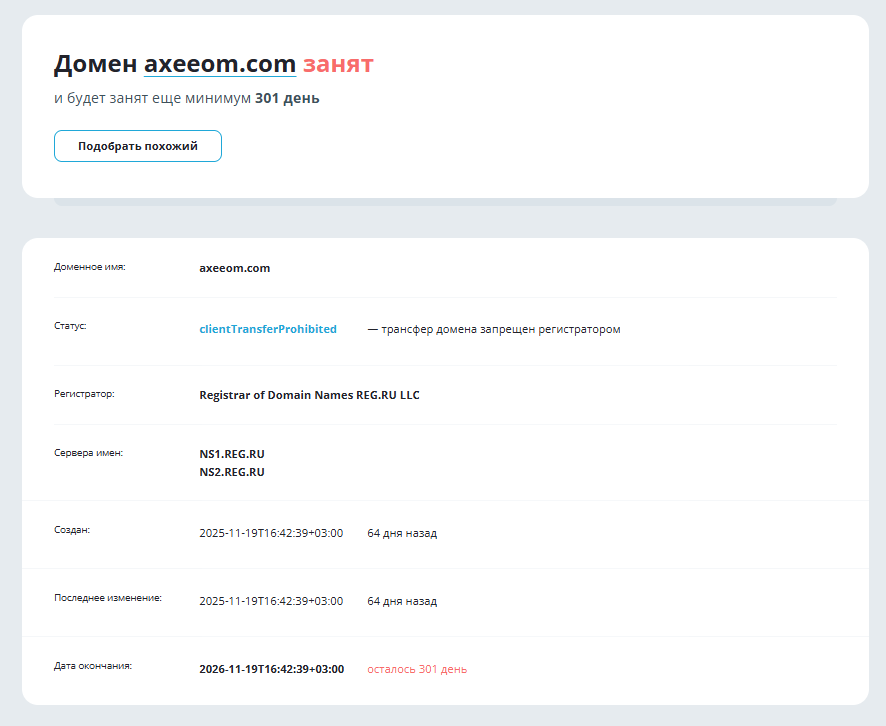
Task: Click the NS2.REG.RU nameserver entry
Action: [231, 471]
